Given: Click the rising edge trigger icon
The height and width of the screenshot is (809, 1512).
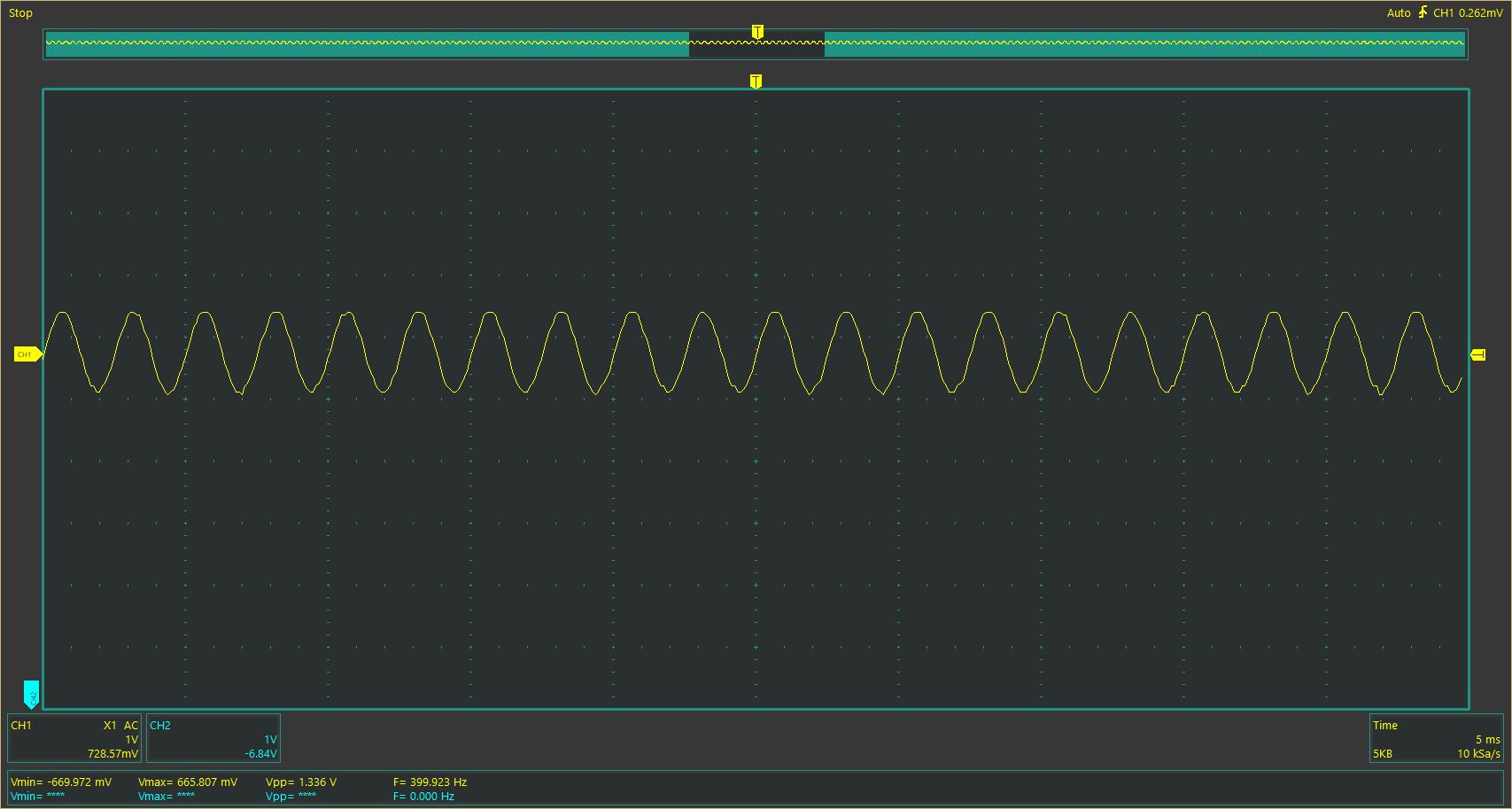Looking at the screenshot, I should tap(1423, 12).
